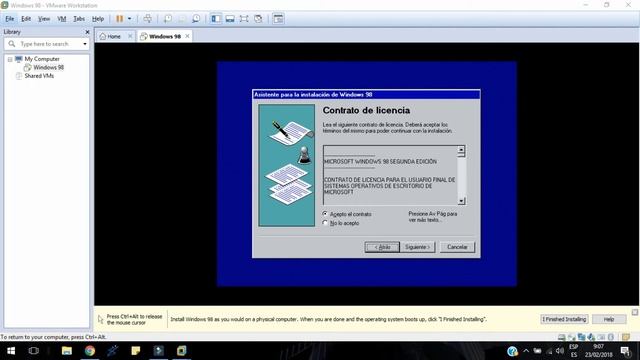Click the license text scroll-up arrow

(461, 150)
